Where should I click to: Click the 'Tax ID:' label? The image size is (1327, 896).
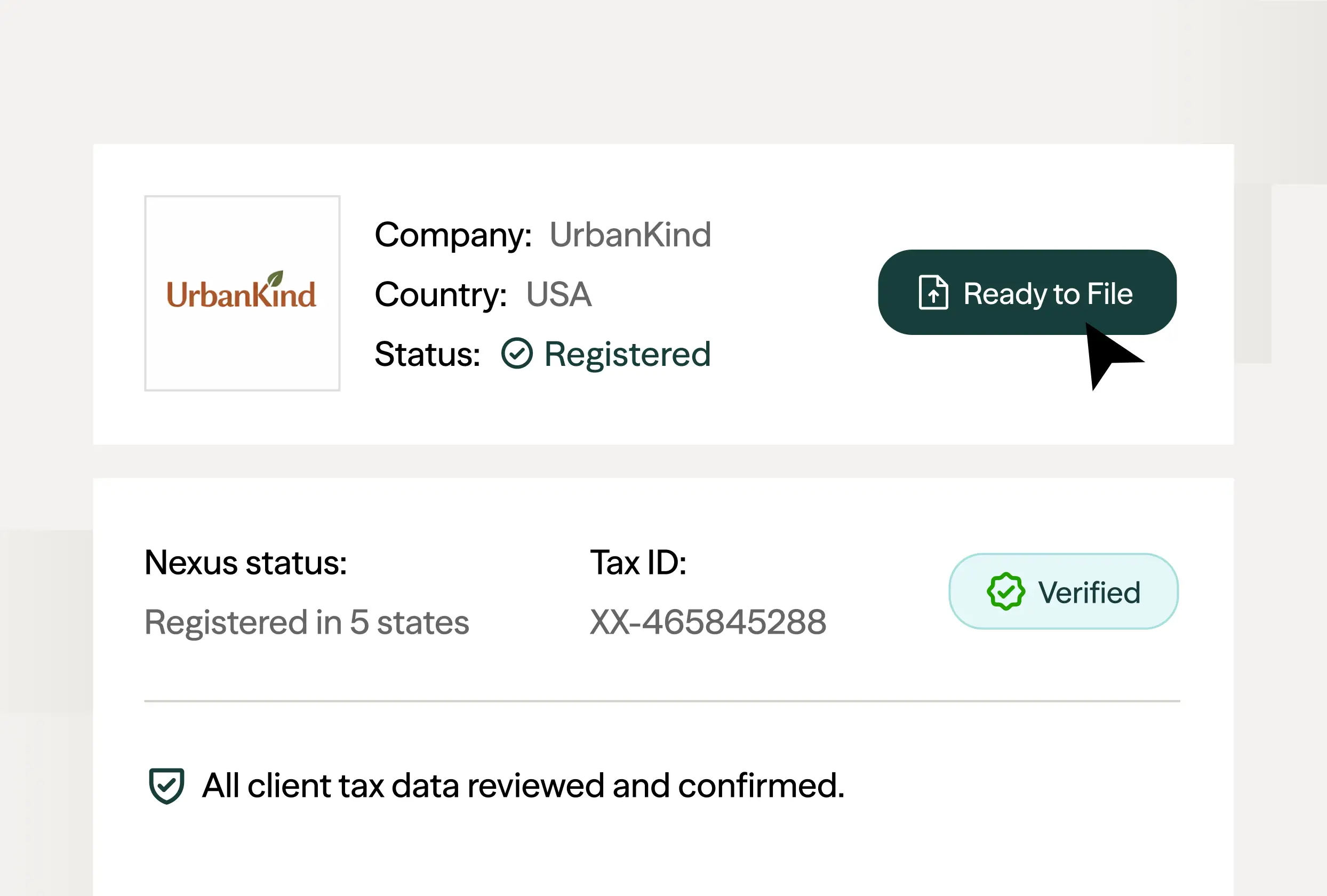point(638,563)
